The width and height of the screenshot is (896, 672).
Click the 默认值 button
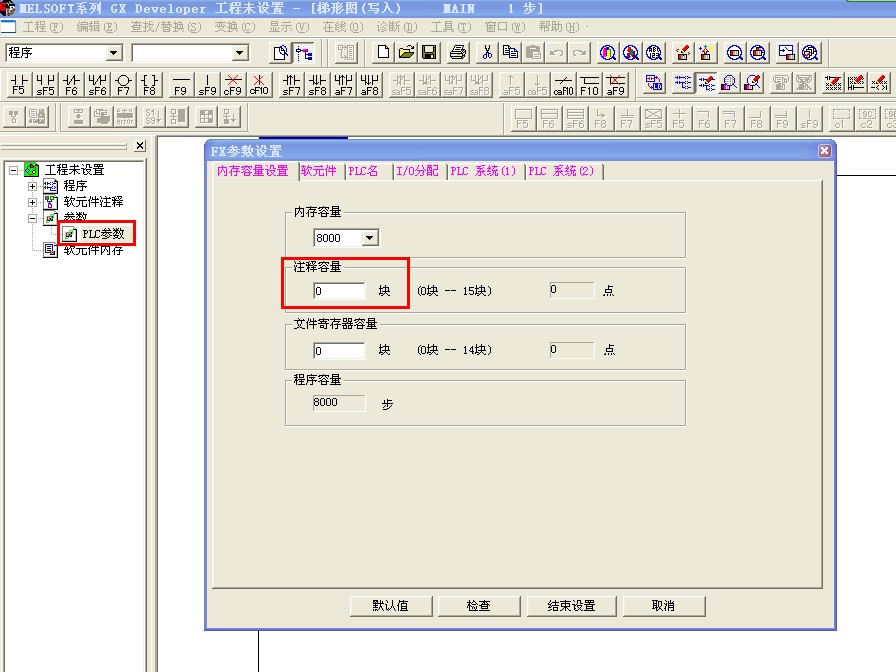tap(390, 606)
